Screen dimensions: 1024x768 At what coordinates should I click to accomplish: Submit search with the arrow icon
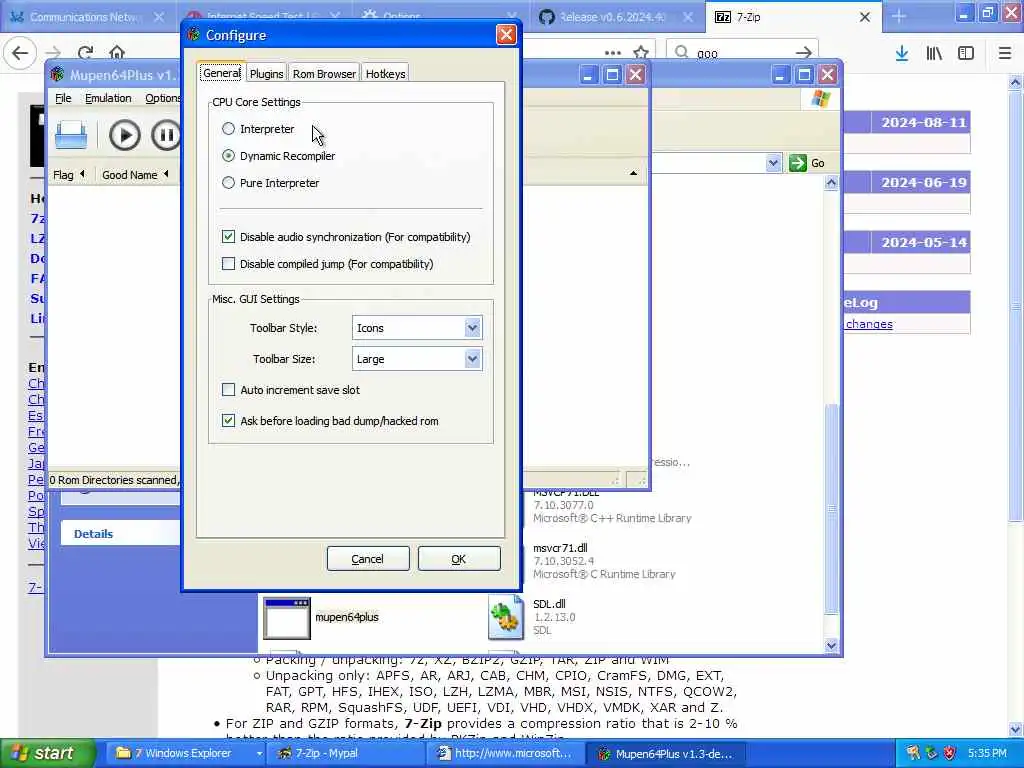[x=803, y=53]
